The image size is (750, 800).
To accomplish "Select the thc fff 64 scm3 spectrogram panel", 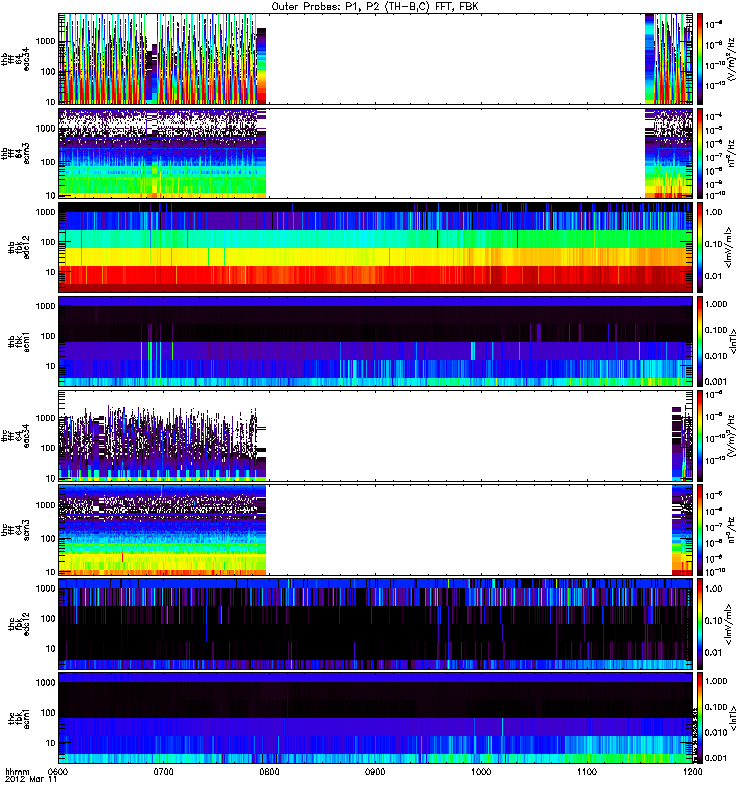I will pyautogui.click(x=376, y=530).
